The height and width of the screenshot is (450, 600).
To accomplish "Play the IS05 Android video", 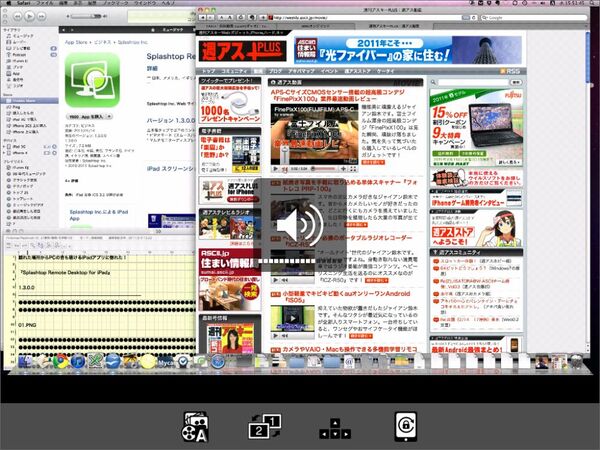I will pyautogui.click(x=293, y=318).
